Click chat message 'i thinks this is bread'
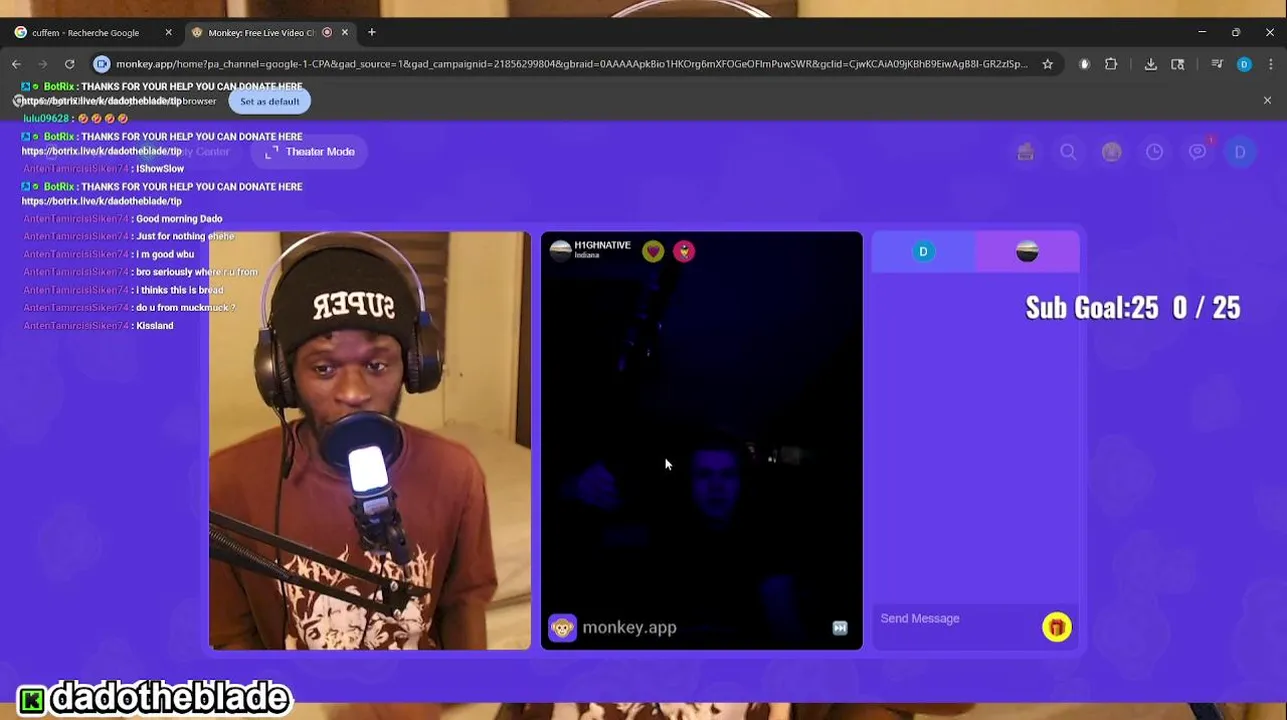This screenshot has height=720, width=1287. [x=180, y=290]
